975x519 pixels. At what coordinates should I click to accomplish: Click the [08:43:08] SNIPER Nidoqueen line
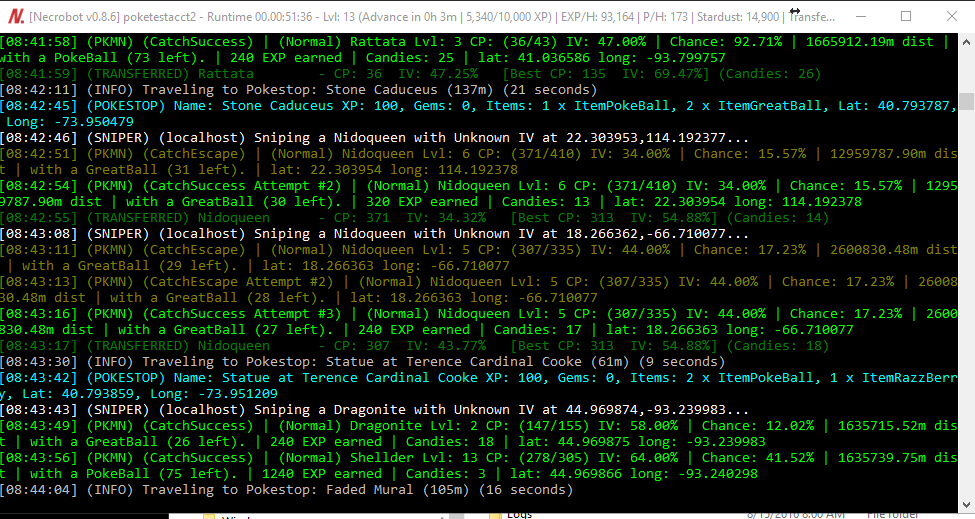[x=374, y=234]
